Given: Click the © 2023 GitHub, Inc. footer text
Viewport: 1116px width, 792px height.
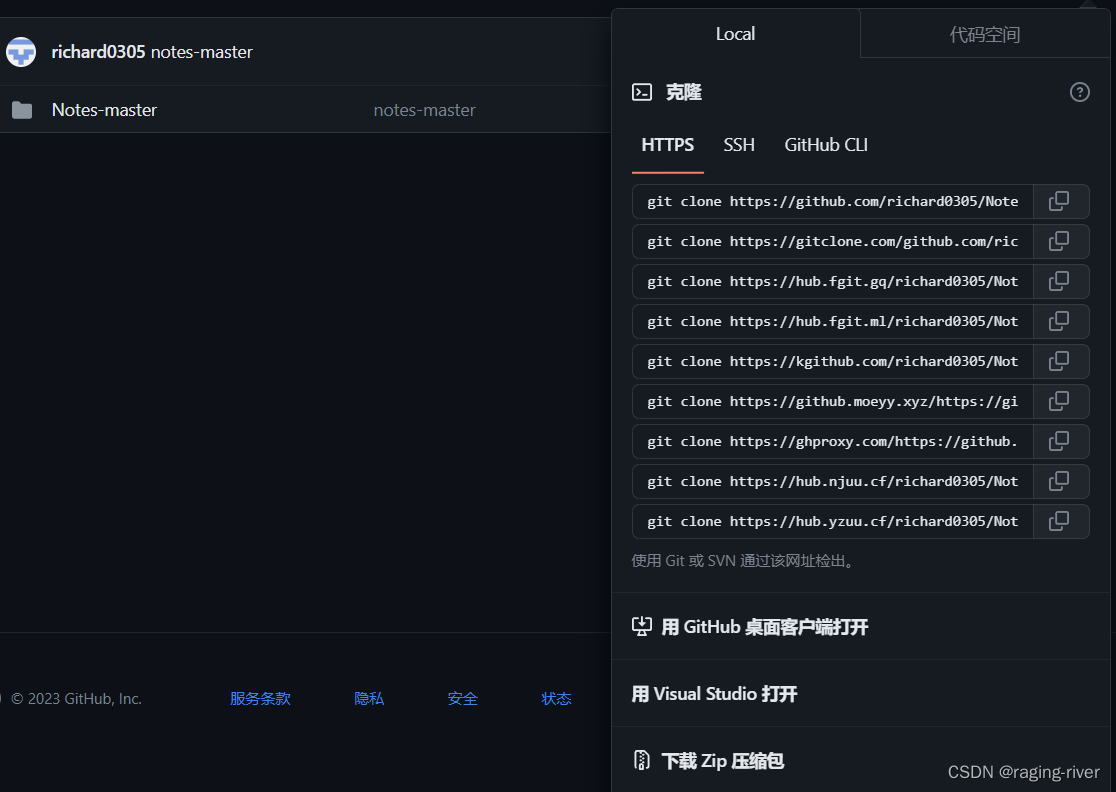Looking at the screenshot, I should pyautogui.click(x=77, y=699).
